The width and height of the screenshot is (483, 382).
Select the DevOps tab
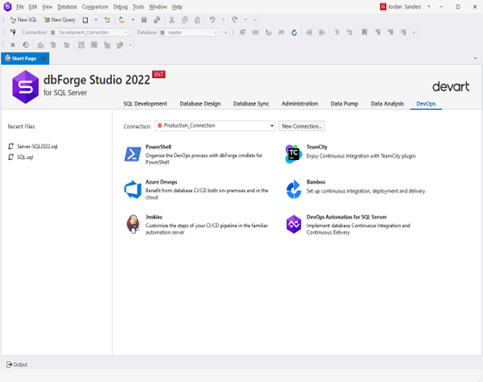[426, 104]
